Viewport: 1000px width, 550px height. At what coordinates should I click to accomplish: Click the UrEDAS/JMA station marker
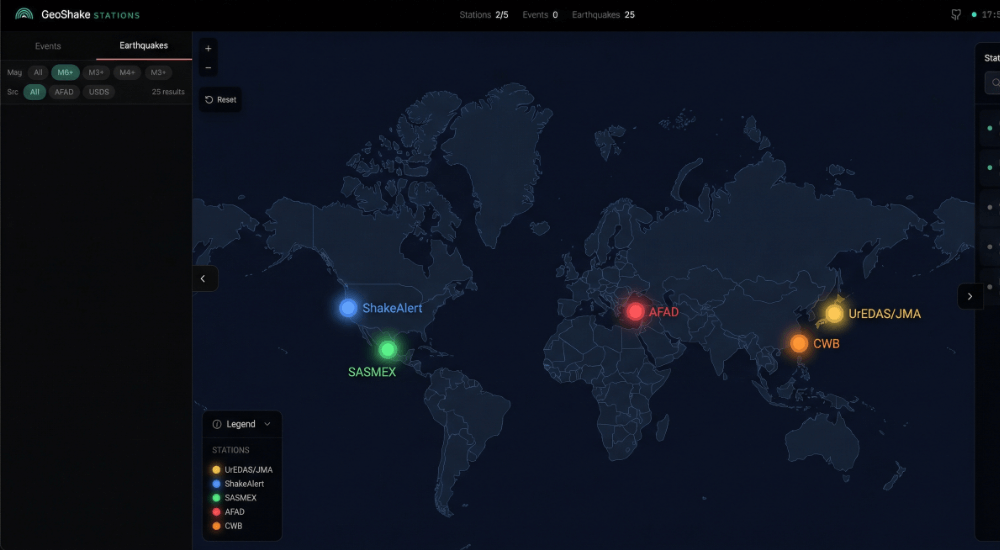[x=834, y=313]
